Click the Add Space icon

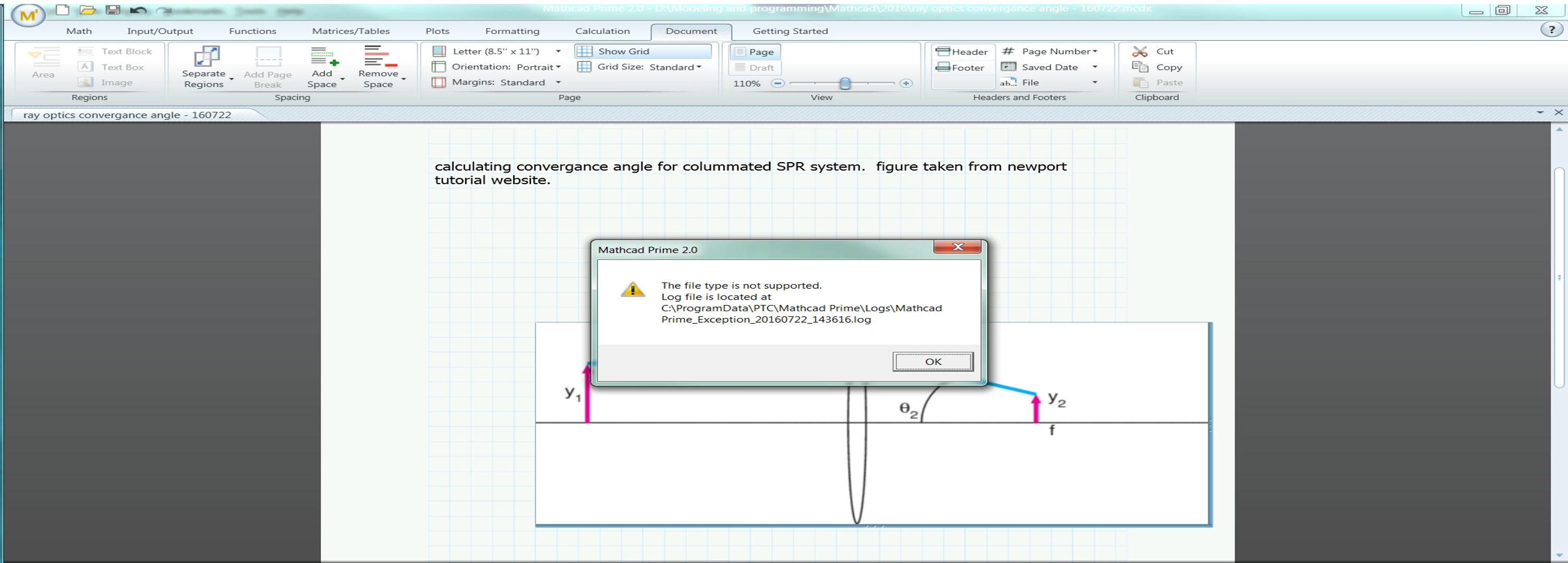(324, 56)
